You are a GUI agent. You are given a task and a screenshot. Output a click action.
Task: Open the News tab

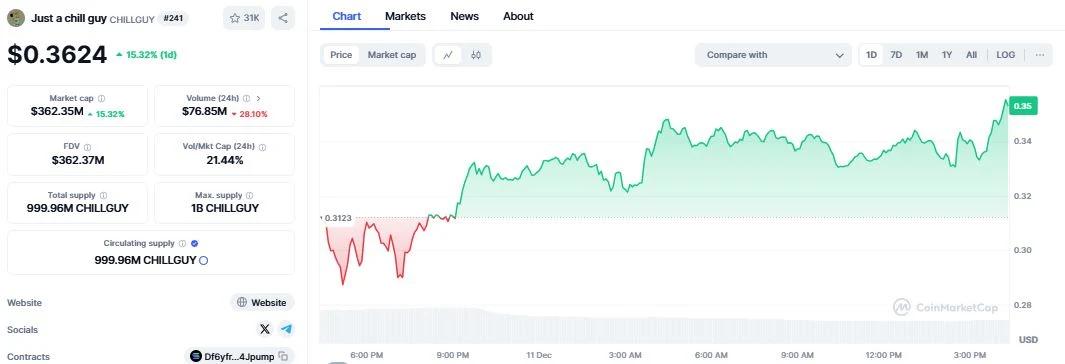465,16
